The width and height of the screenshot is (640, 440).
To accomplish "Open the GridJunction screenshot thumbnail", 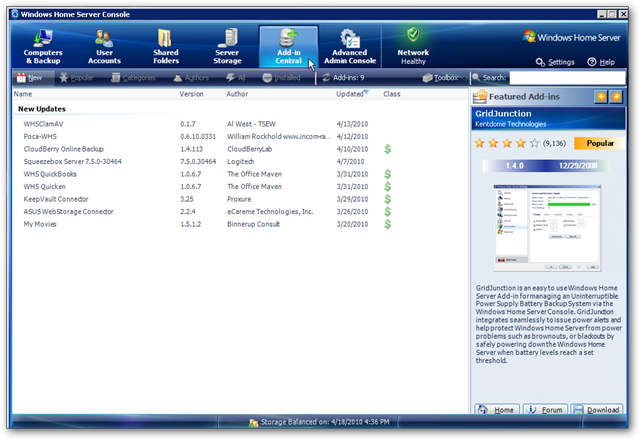I will coord(547,228).
